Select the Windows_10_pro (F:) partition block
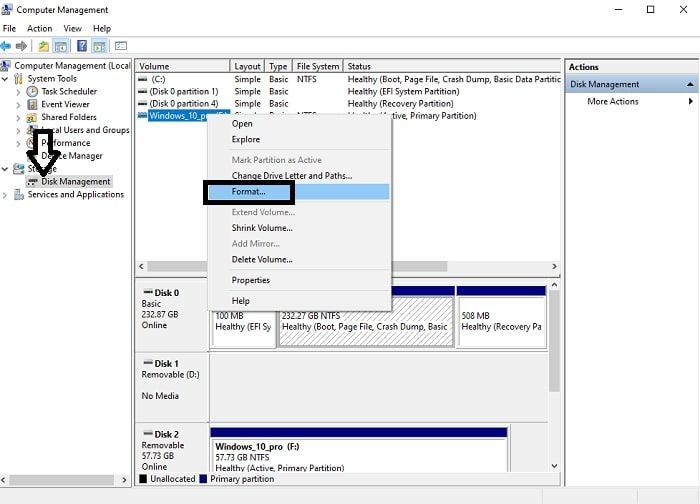 358,450
